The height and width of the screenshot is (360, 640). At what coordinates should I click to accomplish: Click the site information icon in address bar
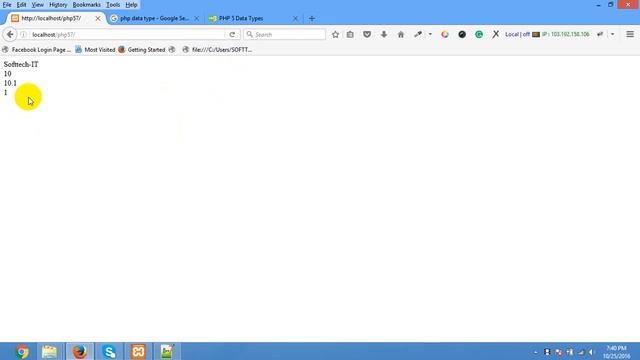tap(24, 35)
